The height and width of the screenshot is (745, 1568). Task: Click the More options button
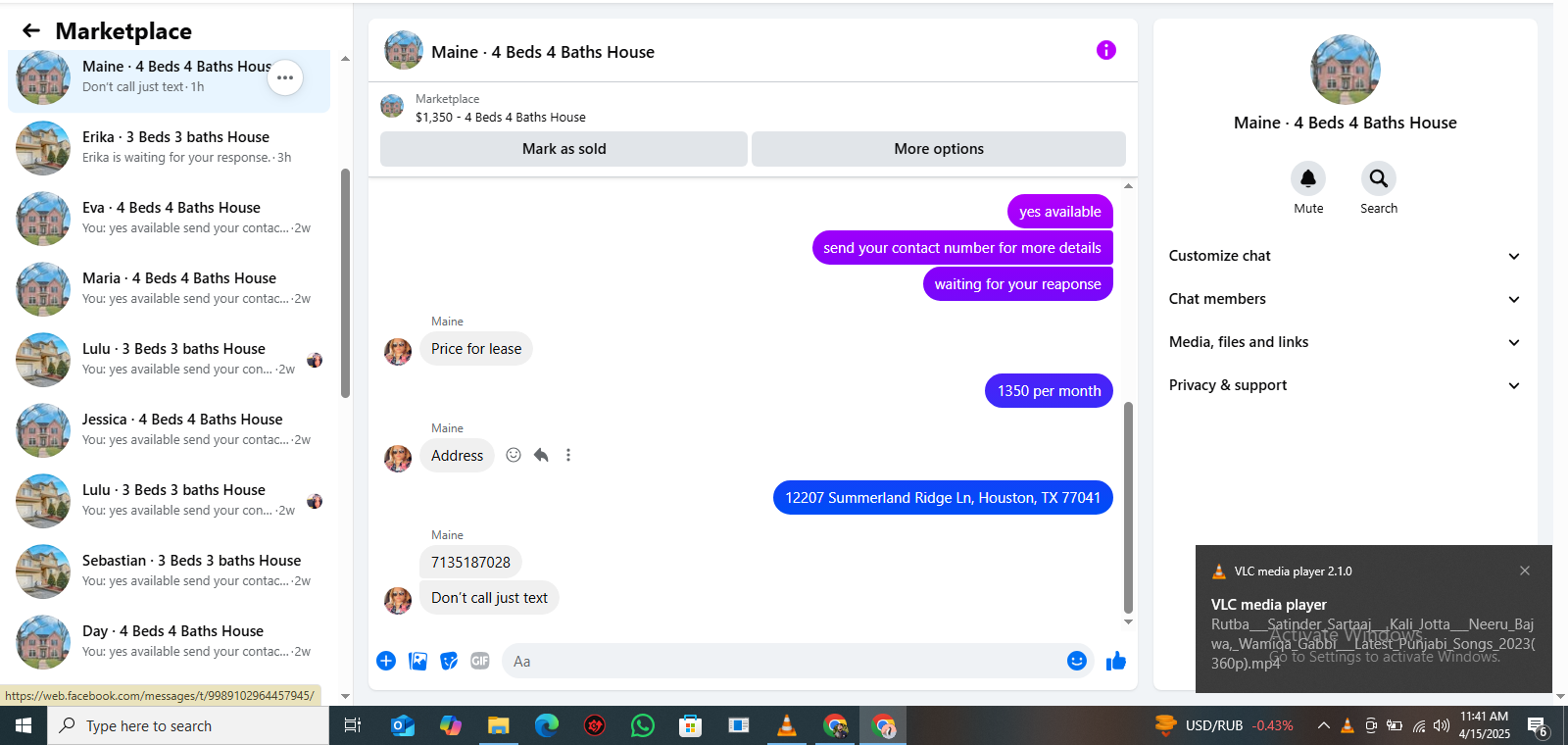tap(939, 149)
